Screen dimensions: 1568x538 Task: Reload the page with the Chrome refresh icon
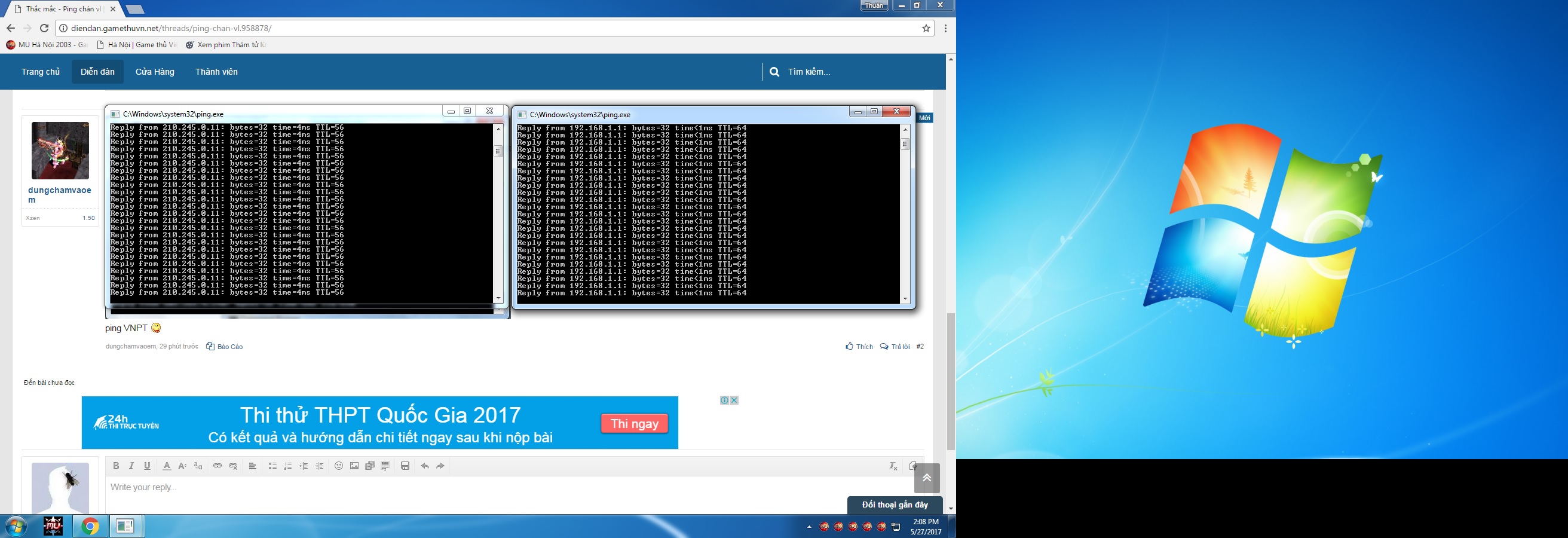44,28
